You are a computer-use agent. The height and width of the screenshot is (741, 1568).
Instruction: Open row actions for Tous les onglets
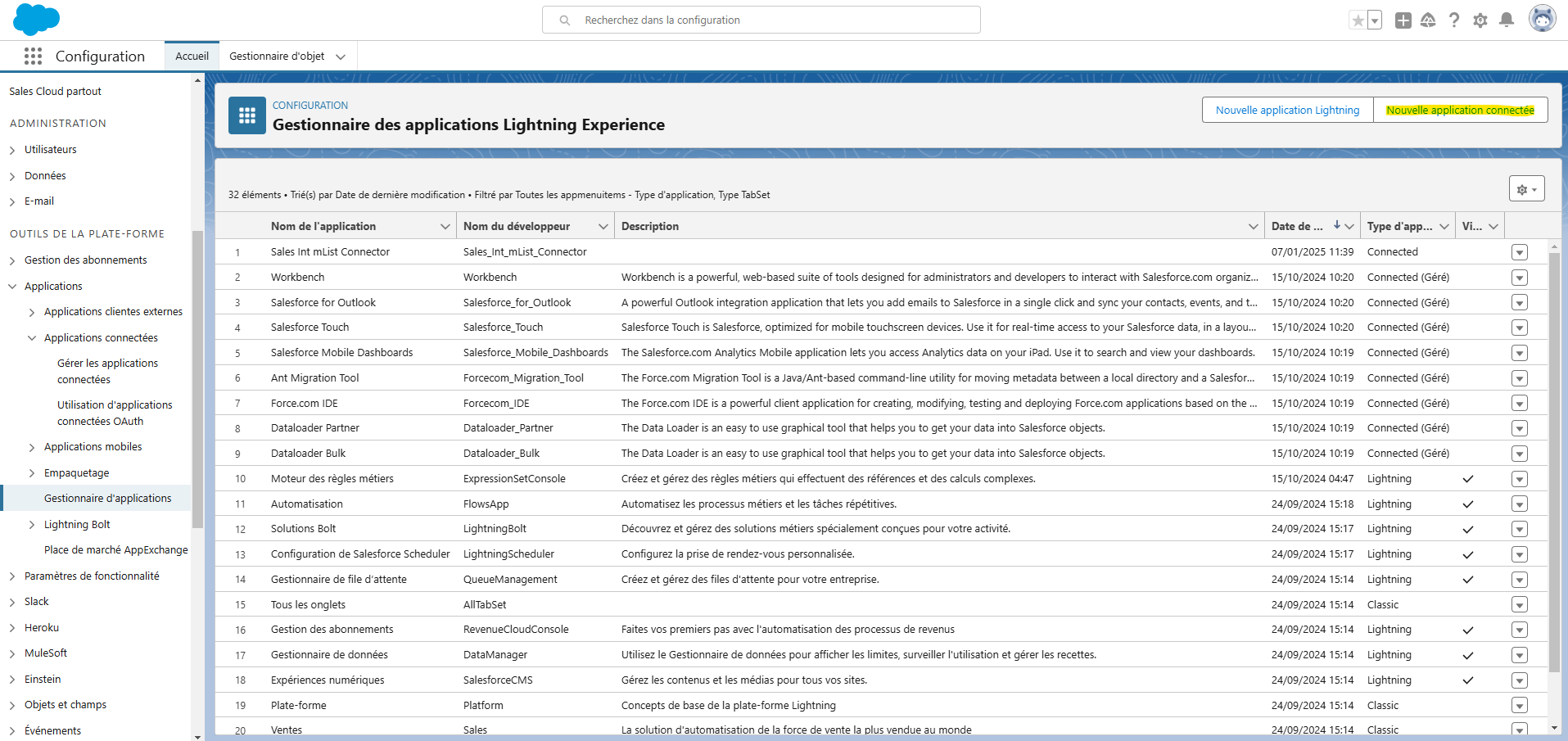click(1520, 605)
